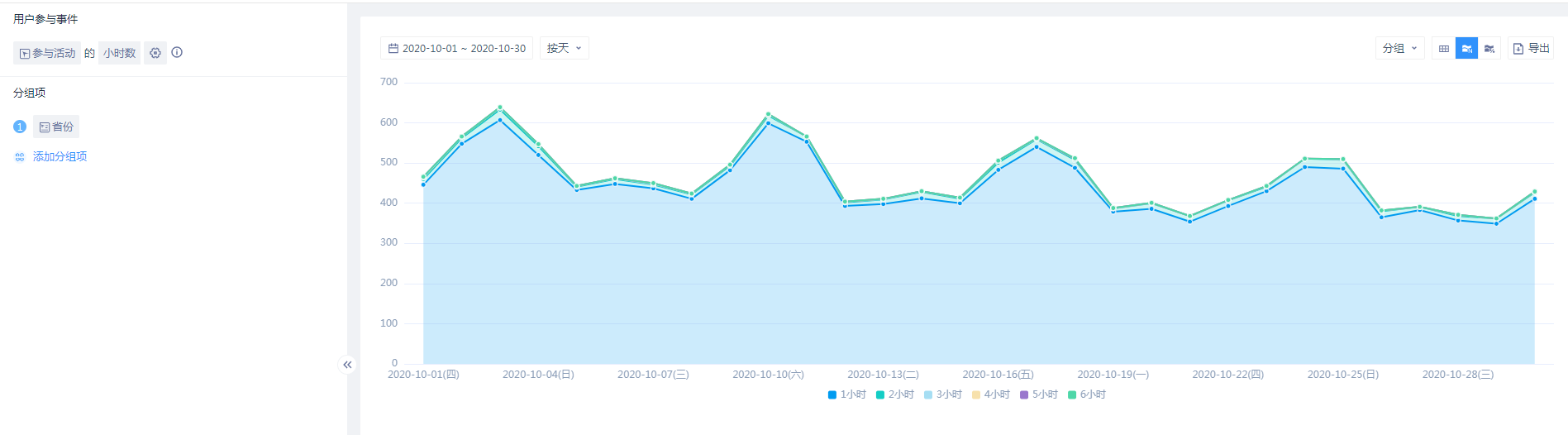Open the date range 2020-10-01 ~ 2020-10-30 picker
The width and height of the screenshot is (1568, 435).
tap(456, 49)
